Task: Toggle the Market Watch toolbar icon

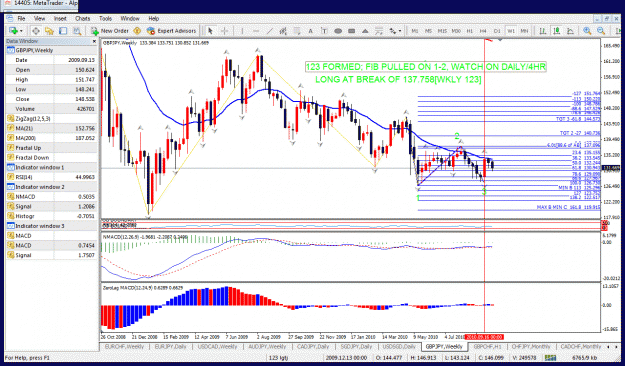Action: tap(36, 31)
